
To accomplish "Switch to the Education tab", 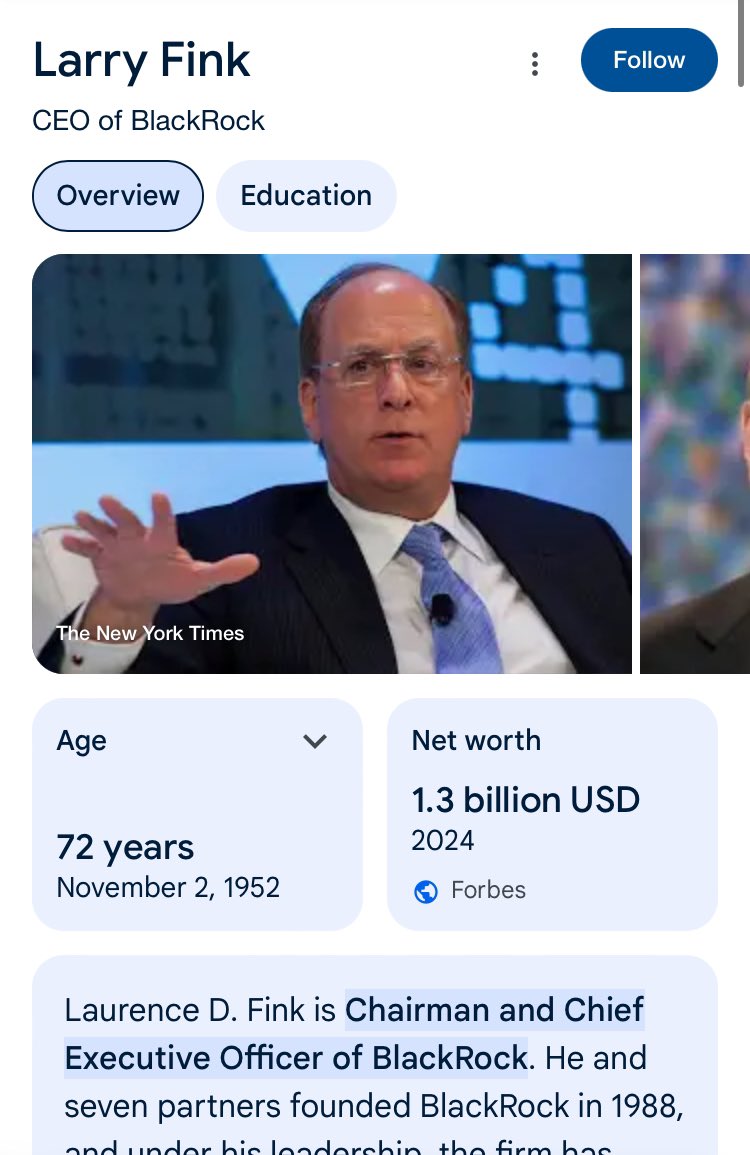I will coord(306,195).
